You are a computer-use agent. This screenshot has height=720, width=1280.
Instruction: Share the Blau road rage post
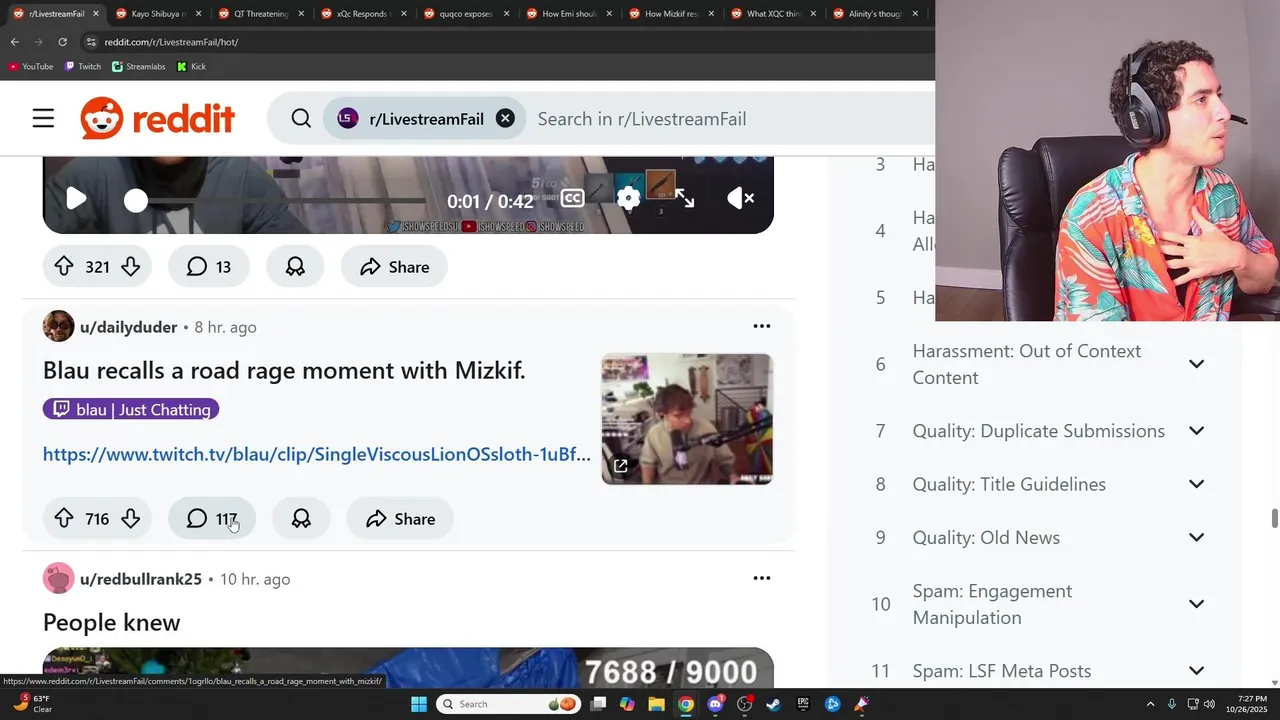400,519
